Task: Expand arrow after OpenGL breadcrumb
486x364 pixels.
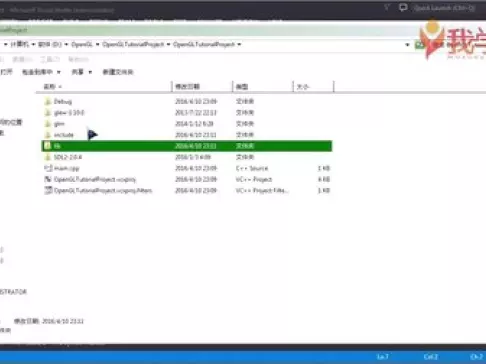Action: point(98,44)
